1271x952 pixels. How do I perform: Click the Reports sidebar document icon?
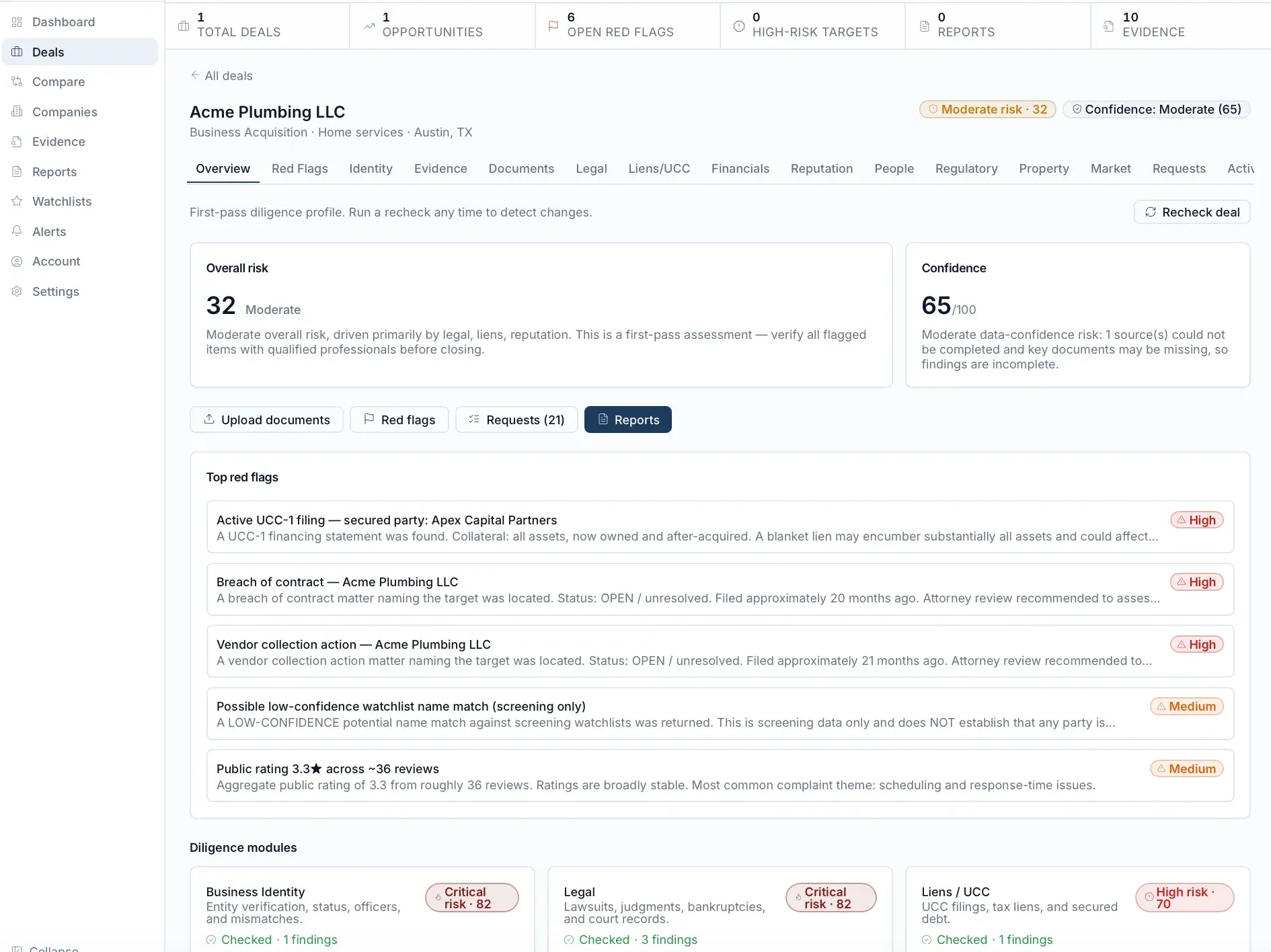click(17, 171)
